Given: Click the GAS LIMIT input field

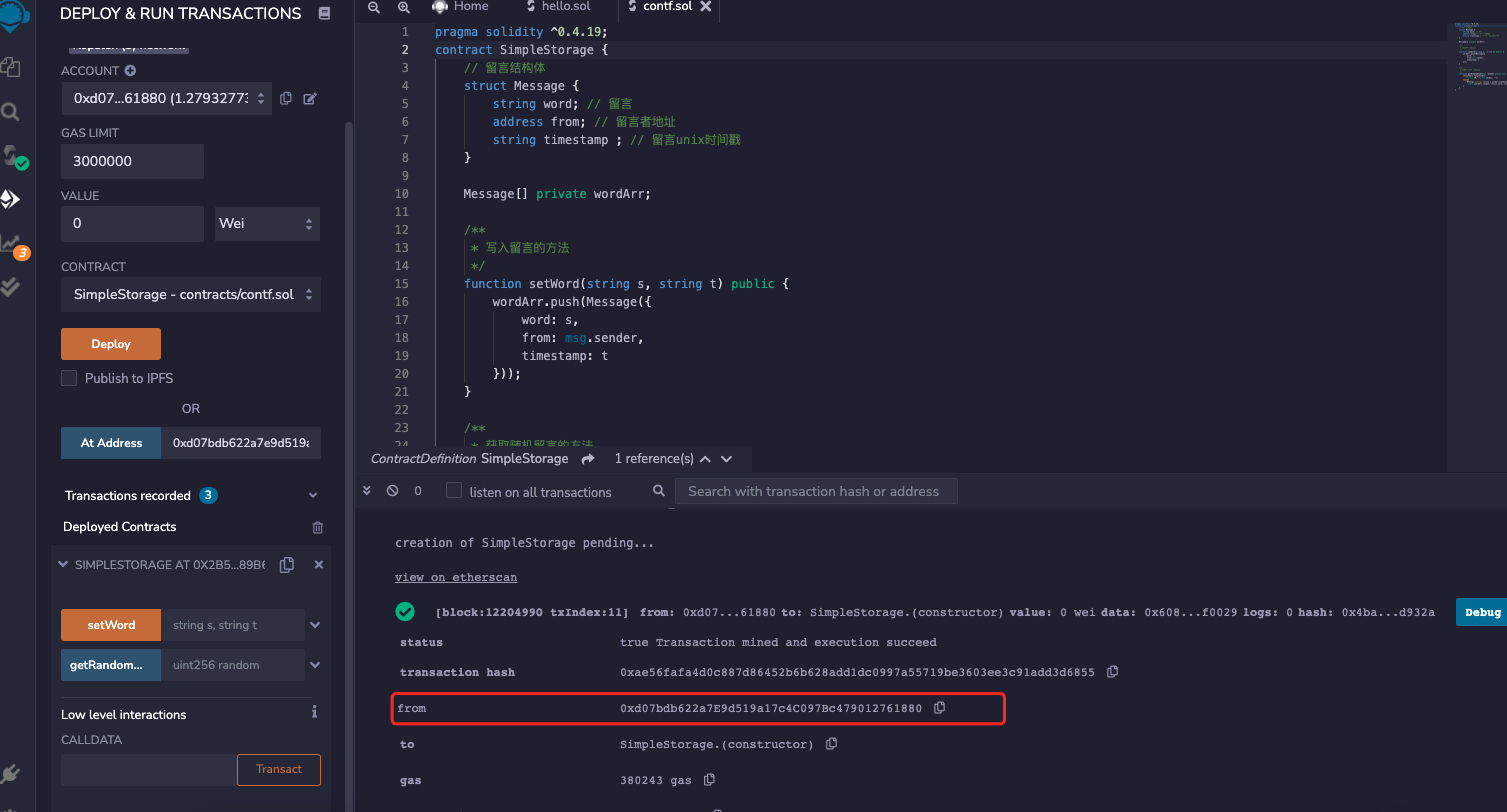Looking at the screenshot, I should (x=132, y=161).
